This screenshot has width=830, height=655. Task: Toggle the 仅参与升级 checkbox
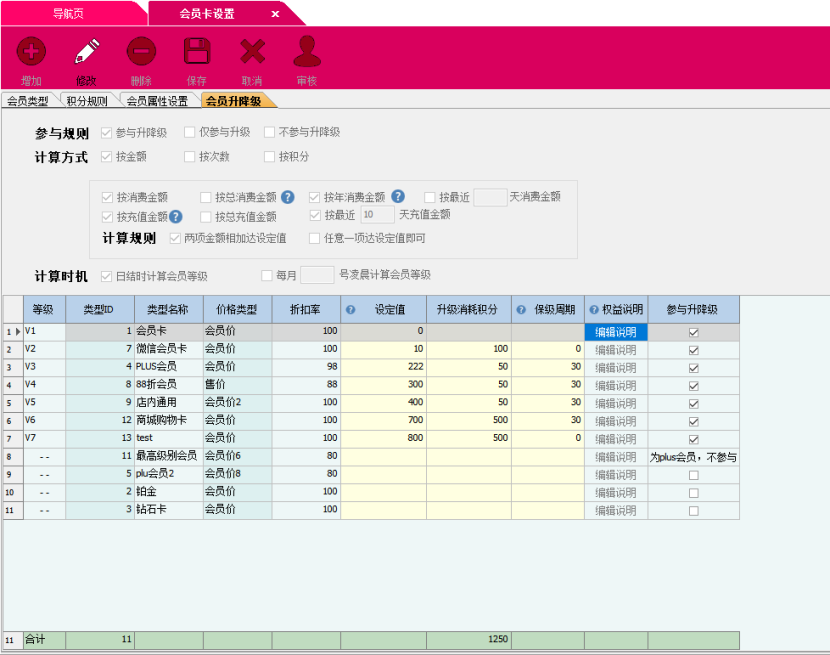click(190, 132)
